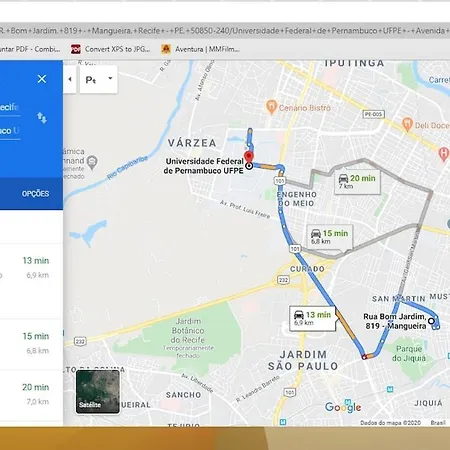Image resolution: width=450 pixels, height=450 pixels.
Task: Click the red UFPE destination pin
Action: [249, 156]
